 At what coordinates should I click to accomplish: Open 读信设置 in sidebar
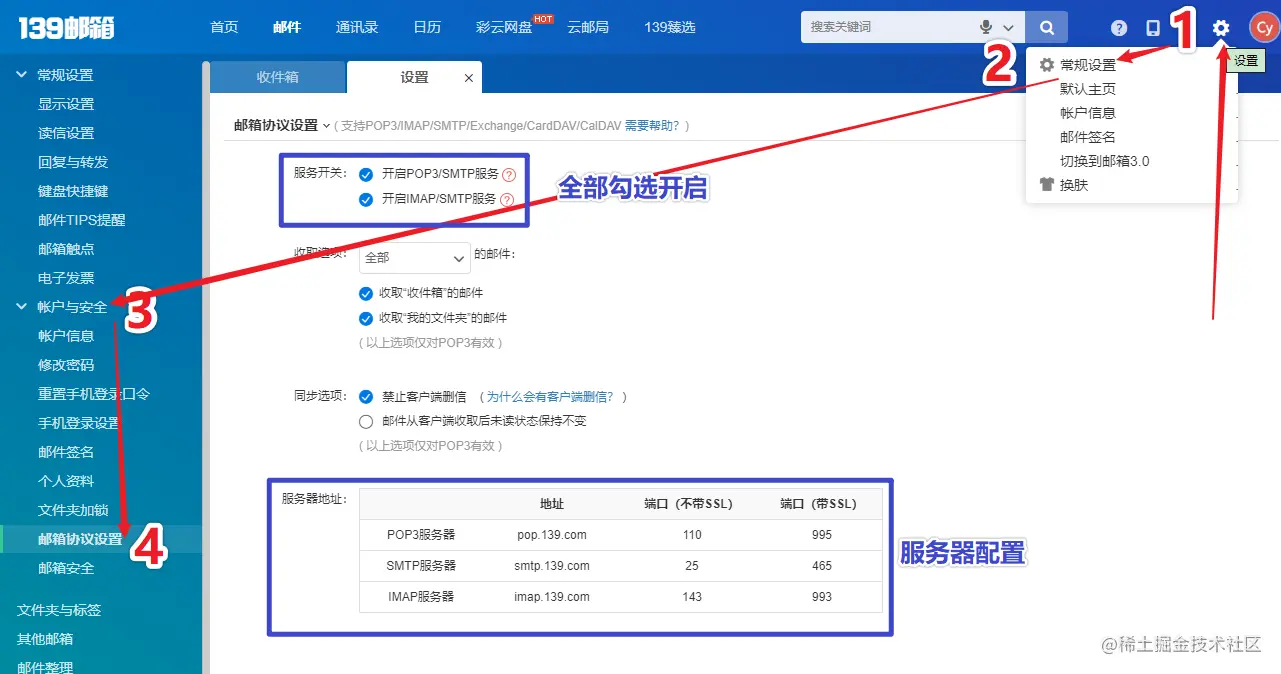66,133
